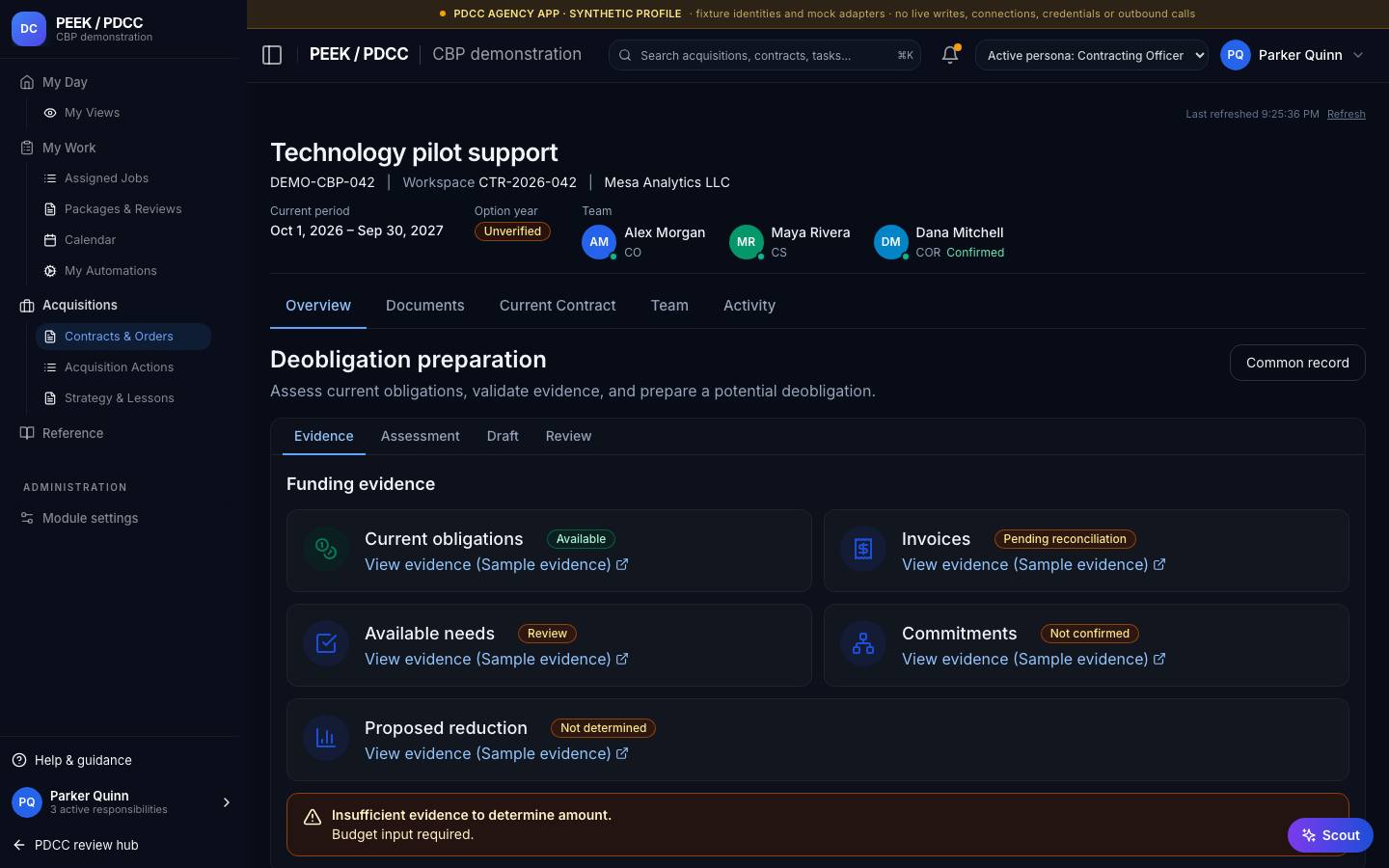Collapse the My Work section
This screenshot has height=868, width=1389.
pos(68,148)
